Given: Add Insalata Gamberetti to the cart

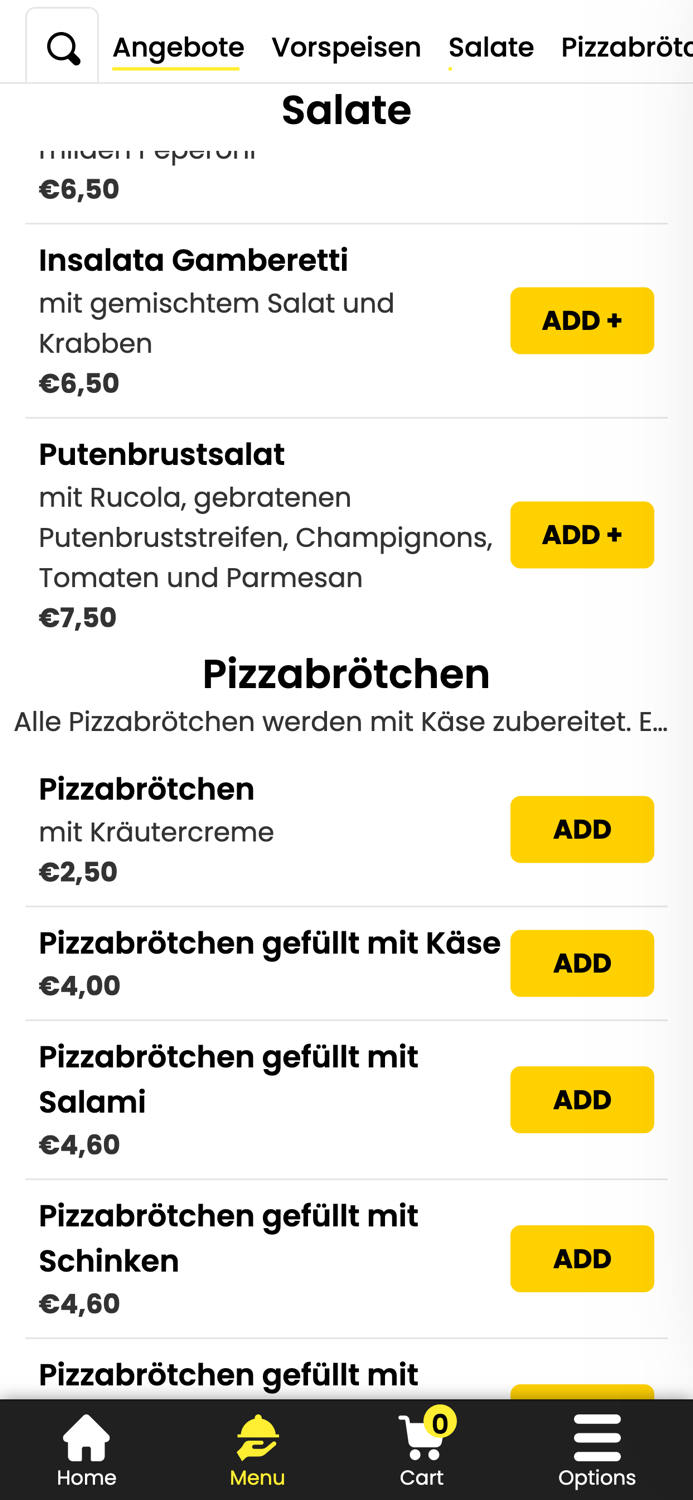Looking at the screenshot, I should point(582,320).
